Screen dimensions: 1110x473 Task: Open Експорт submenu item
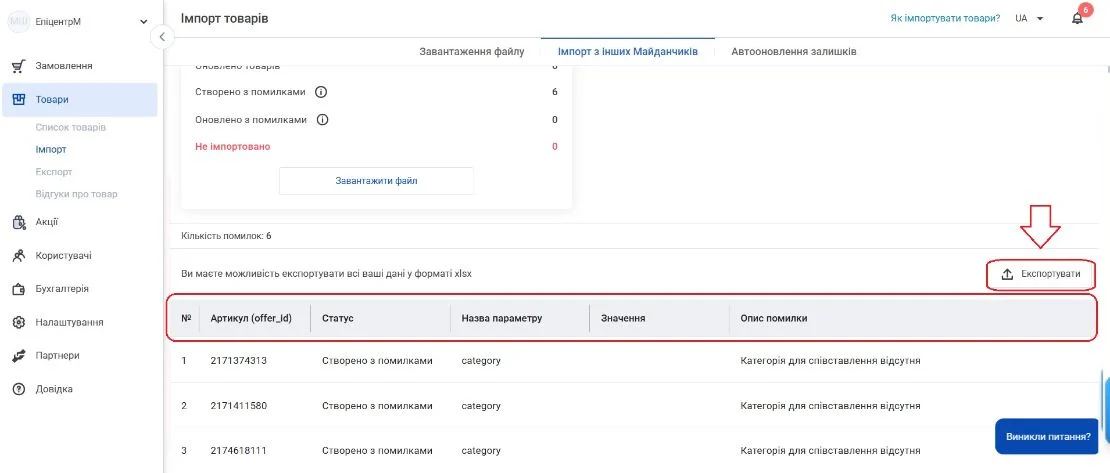[54, 171]
